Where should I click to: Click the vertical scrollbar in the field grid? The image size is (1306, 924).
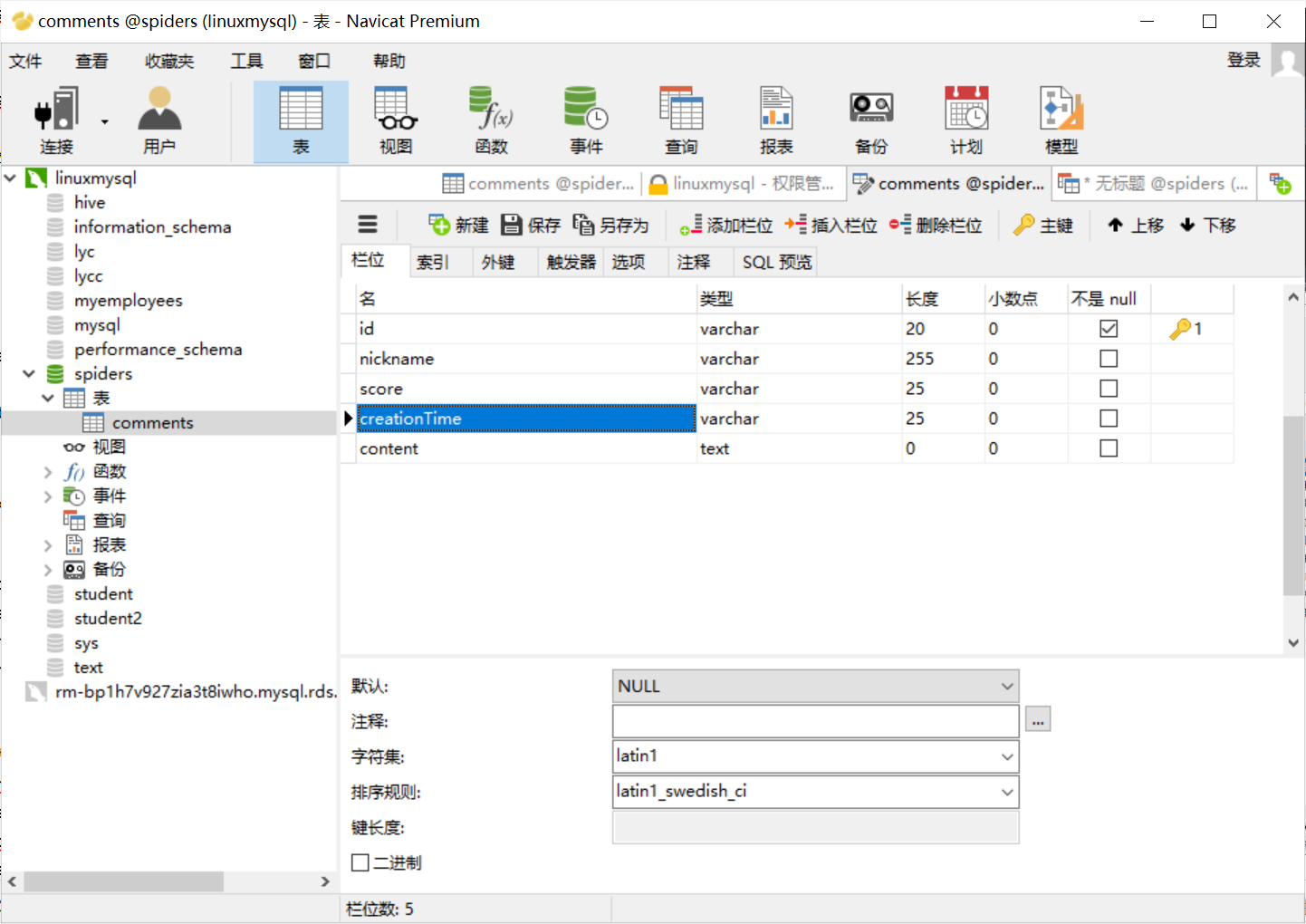click(1293, 504)
